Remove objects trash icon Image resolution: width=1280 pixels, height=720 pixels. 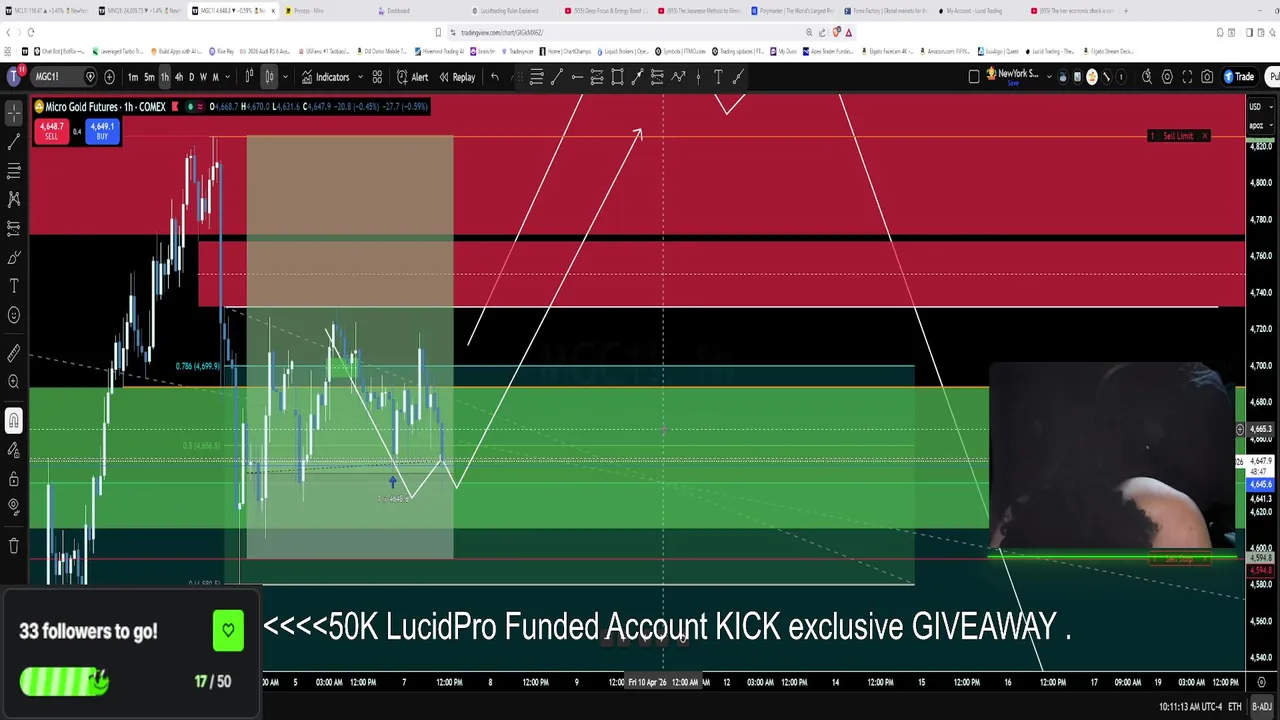14,546
